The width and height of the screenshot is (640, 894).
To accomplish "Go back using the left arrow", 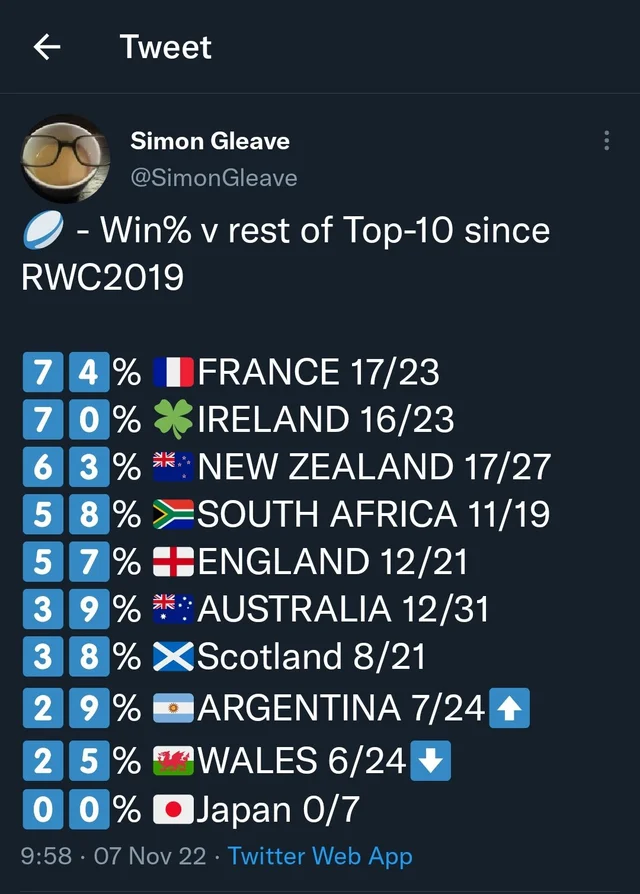I will [46, 47].
